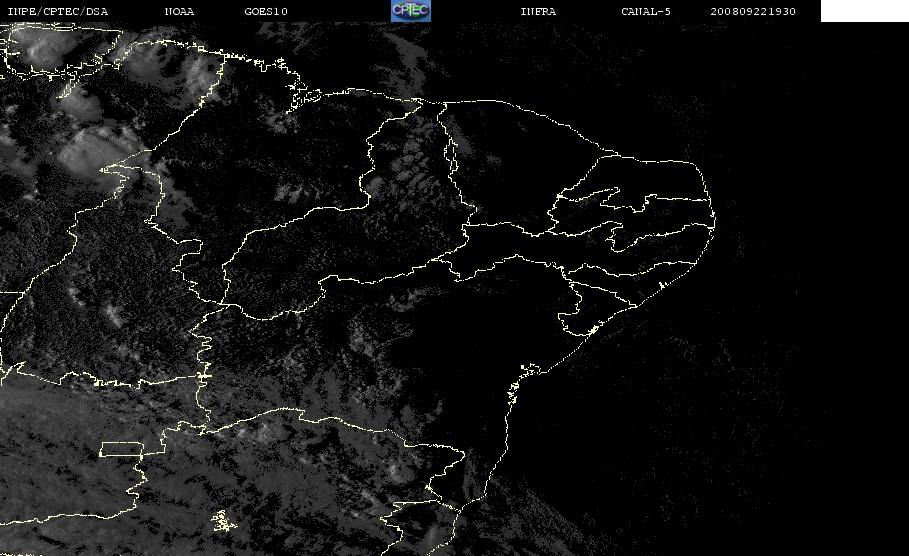
Task: Click the CPTEC logo in the header
Action: (410, 10)
